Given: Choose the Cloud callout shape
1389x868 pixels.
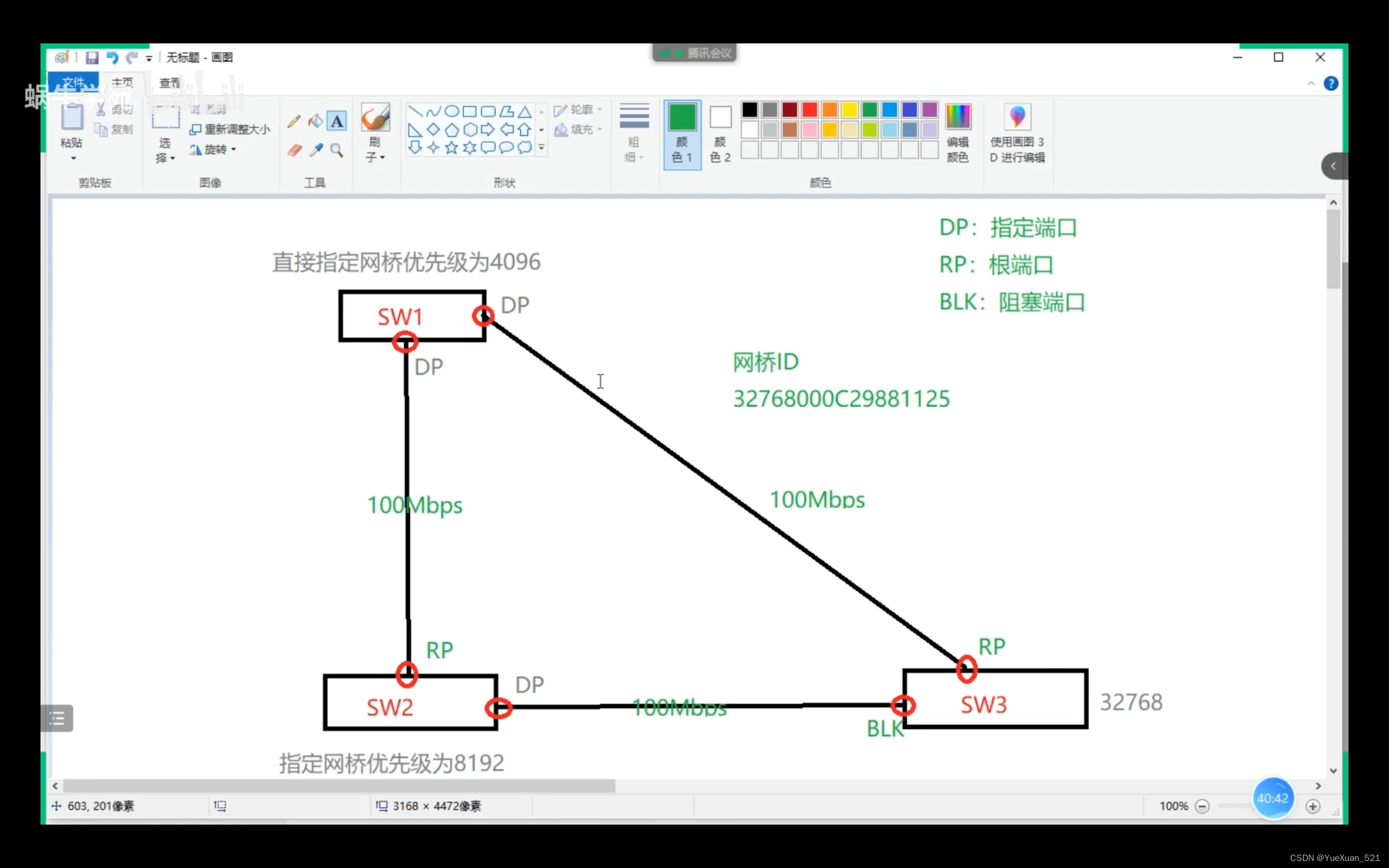Looking at the screenshot, I should (x=525, y=148).
